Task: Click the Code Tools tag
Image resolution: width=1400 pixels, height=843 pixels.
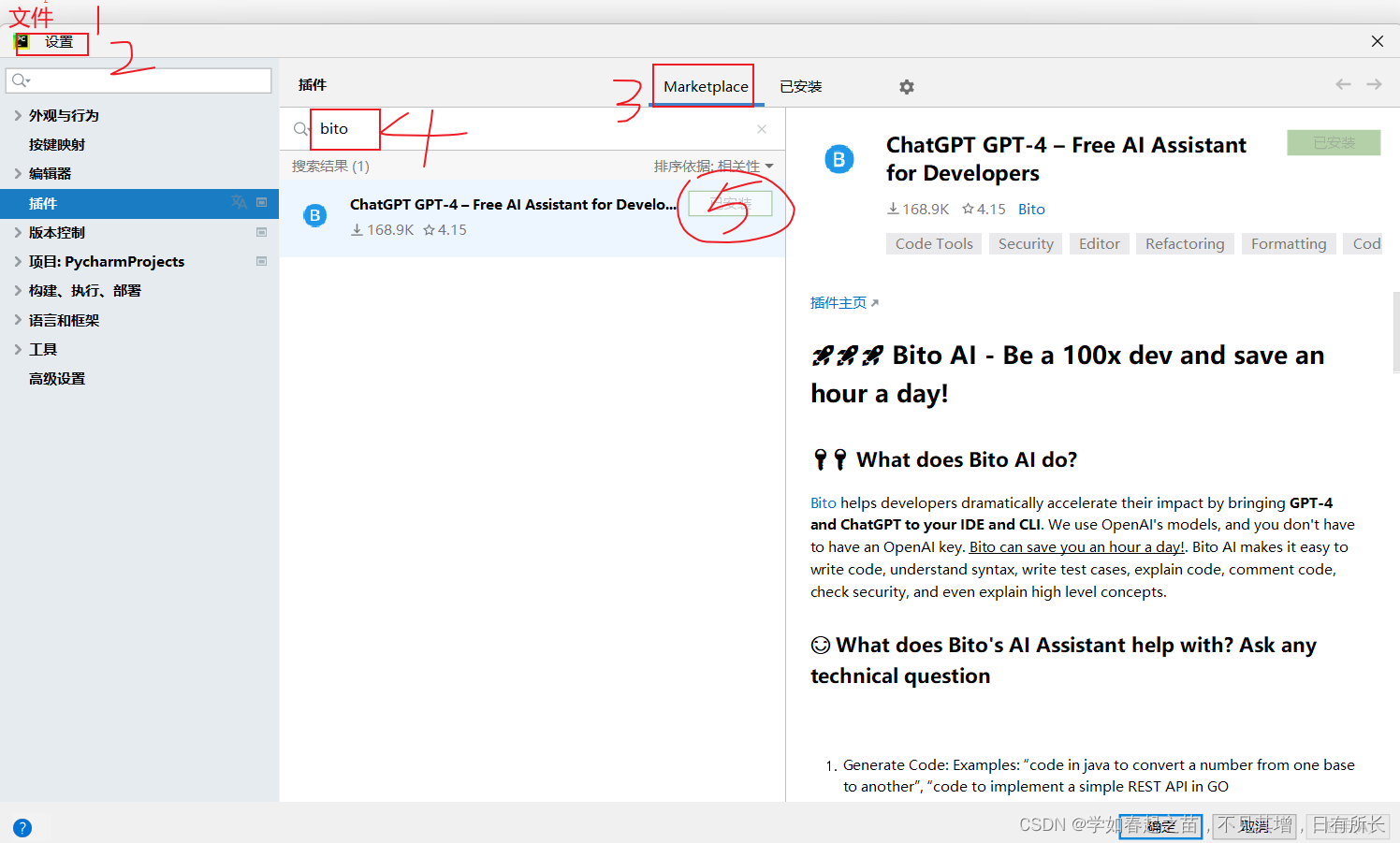Action: coord(934,243)
